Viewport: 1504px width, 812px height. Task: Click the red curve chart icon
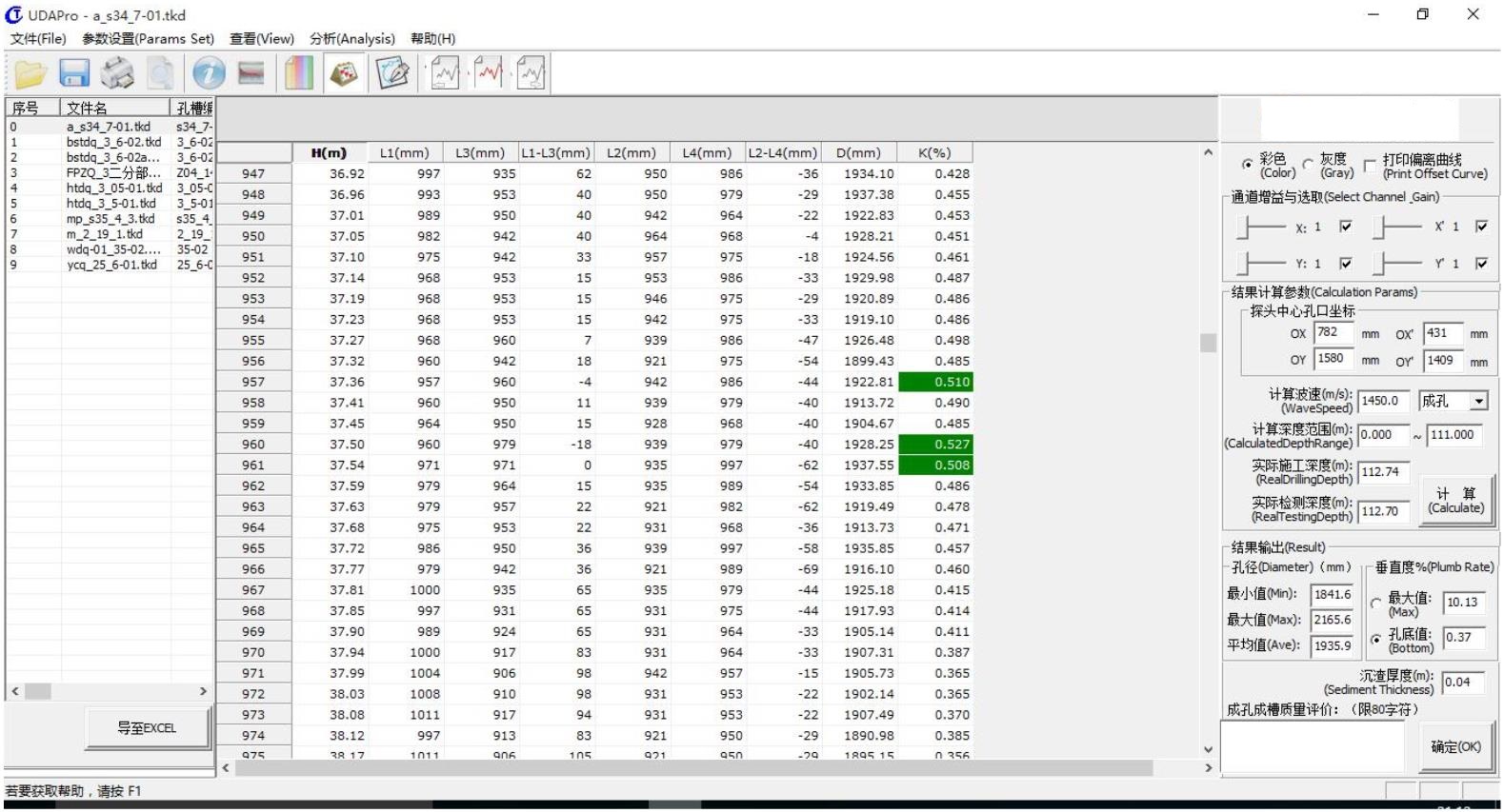click(489, 73)
